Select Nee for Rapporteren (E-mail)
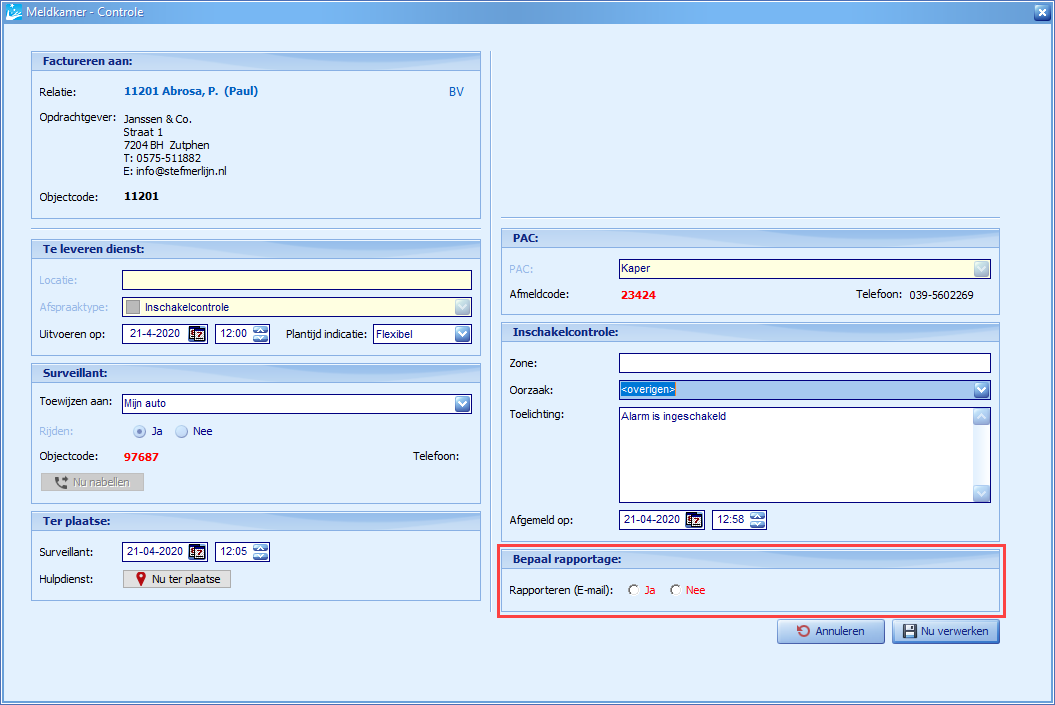The image size is (1055, 705). [x=676, y=590]
